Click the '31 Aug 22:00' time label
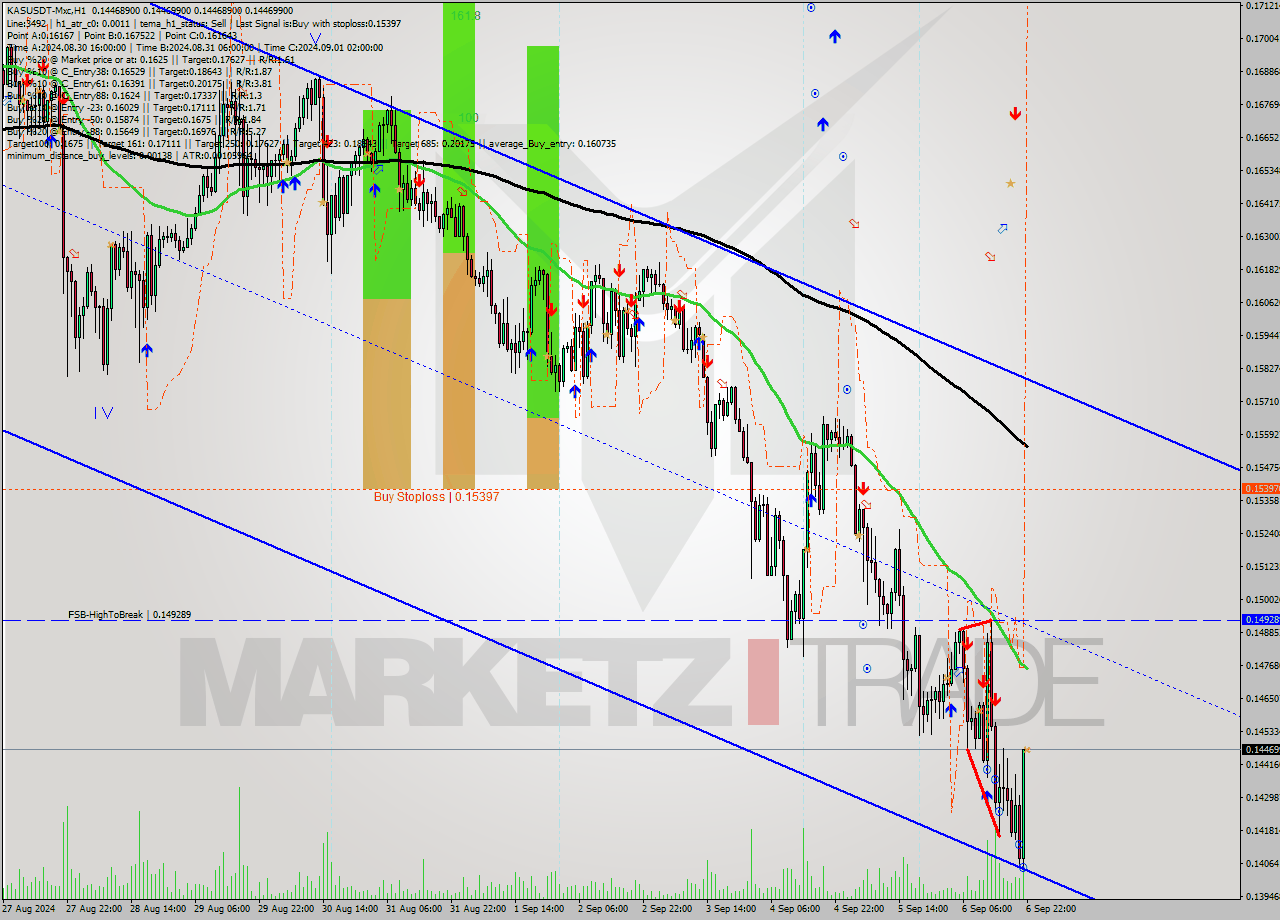The image size is (1280, 920). tap(479, 910)
